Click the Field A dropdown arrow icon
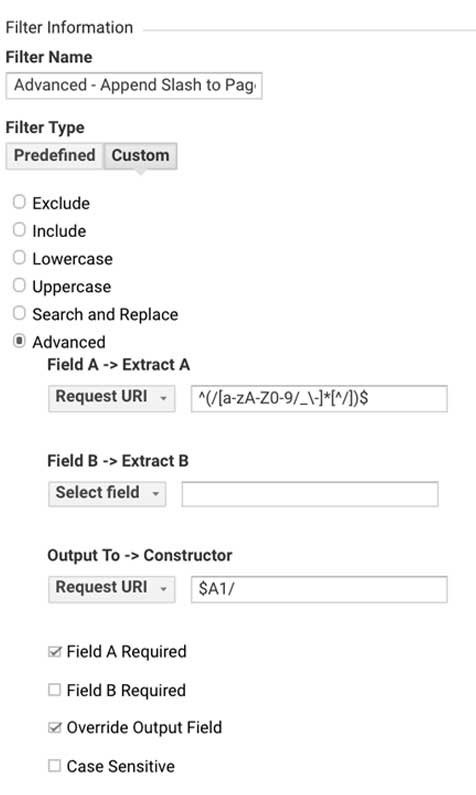476x795 pixels. [163, 399]
